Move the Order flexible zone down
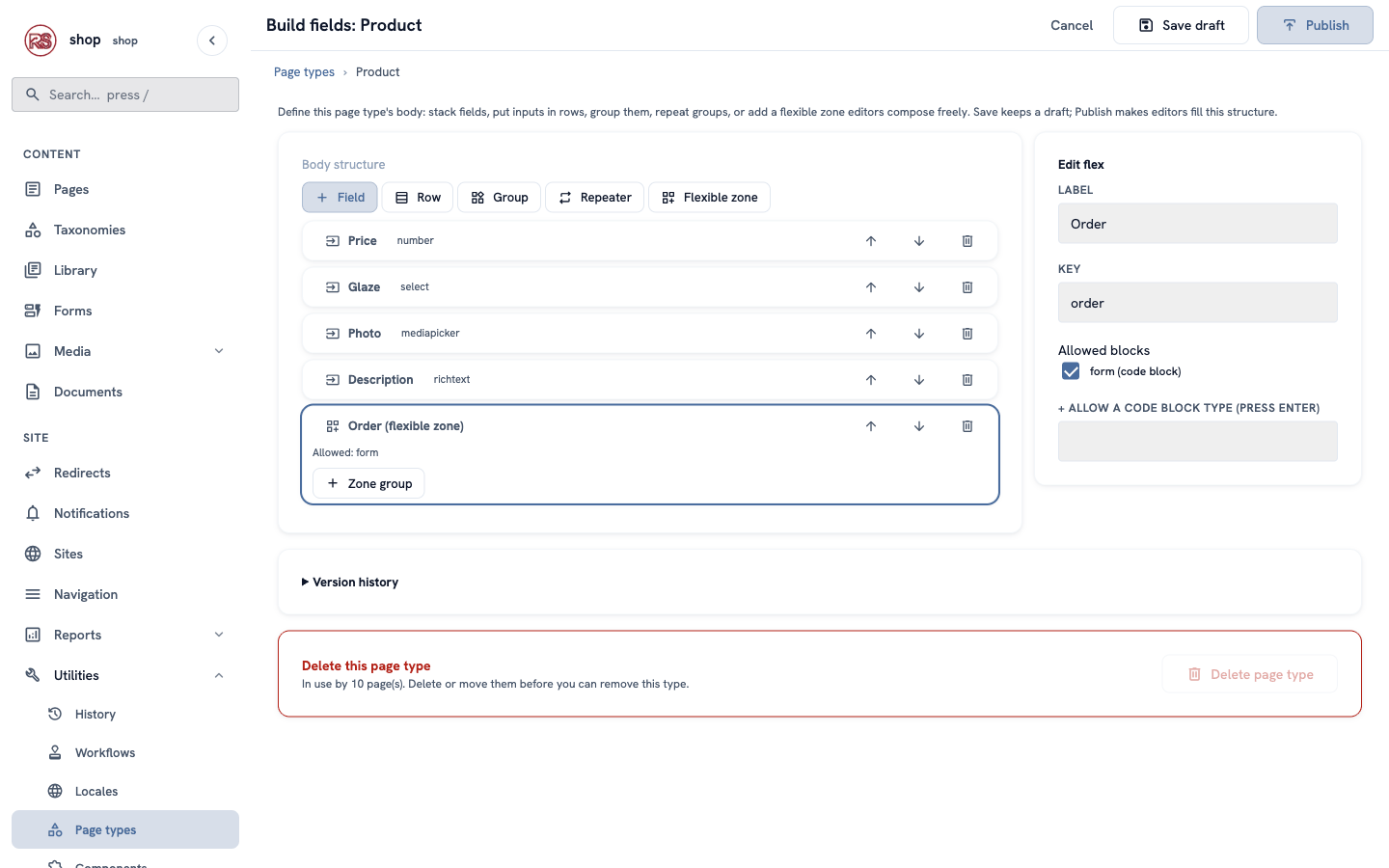 click(919, 426)
